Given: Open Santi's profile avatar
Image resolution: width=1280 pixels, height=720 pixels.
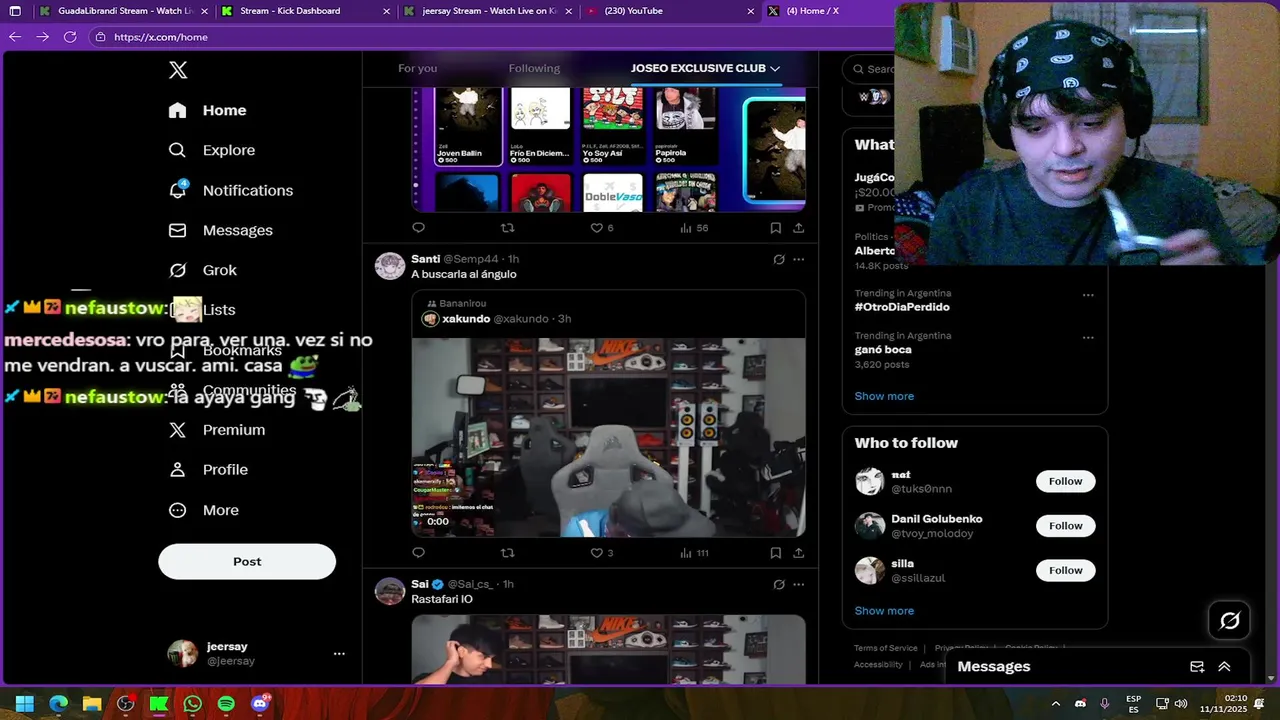Looking at the screenshot, I should click(390, 266).
